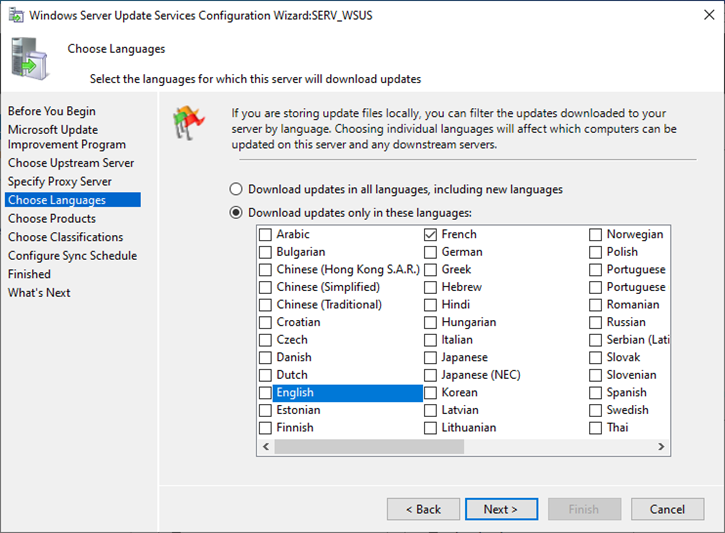Image resolution: width=725 pixels, height=533 pixels.
Task: Select download updates in all languages option
Action: tap(236, 189)
